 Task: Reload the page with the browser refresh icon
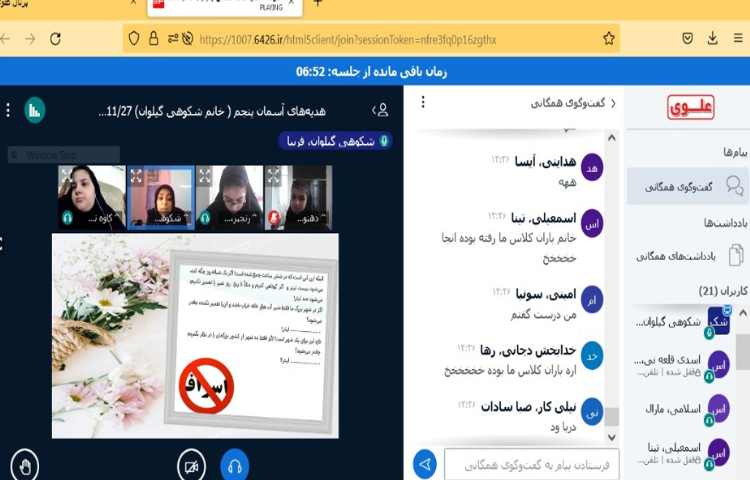coord(55,39)
